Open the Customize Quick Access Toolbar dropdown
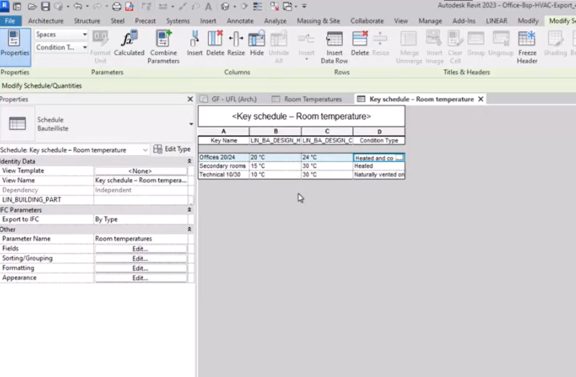This screenshot has width=576, height=377. pyautogui.click(x=304, y=6)
